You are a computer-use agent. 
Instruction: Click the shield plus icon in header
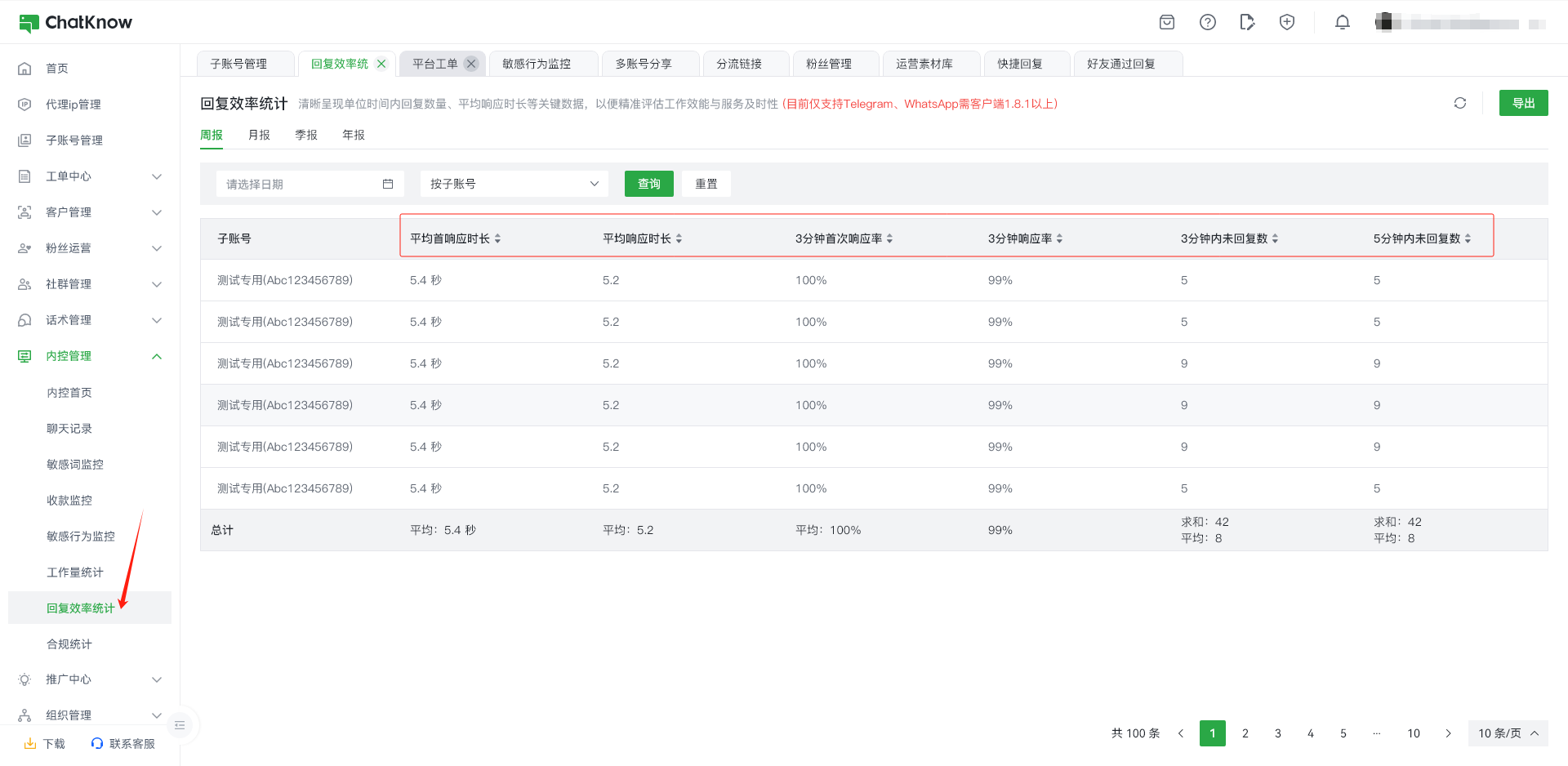tap(1286, 22)
